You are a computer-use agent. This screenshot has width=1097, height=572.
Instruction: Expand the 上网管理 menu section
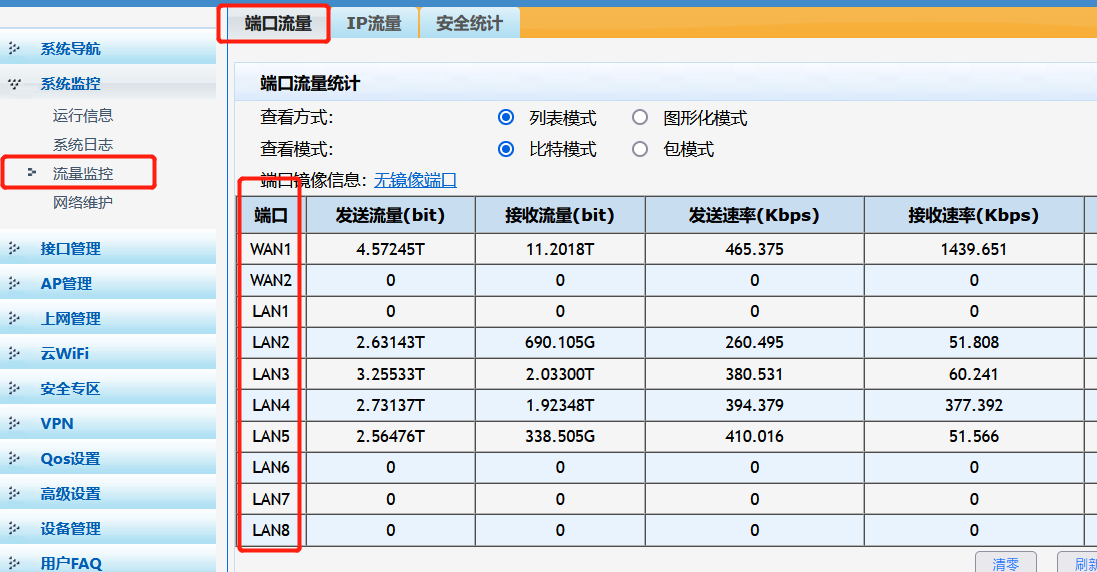pos(108,318)
